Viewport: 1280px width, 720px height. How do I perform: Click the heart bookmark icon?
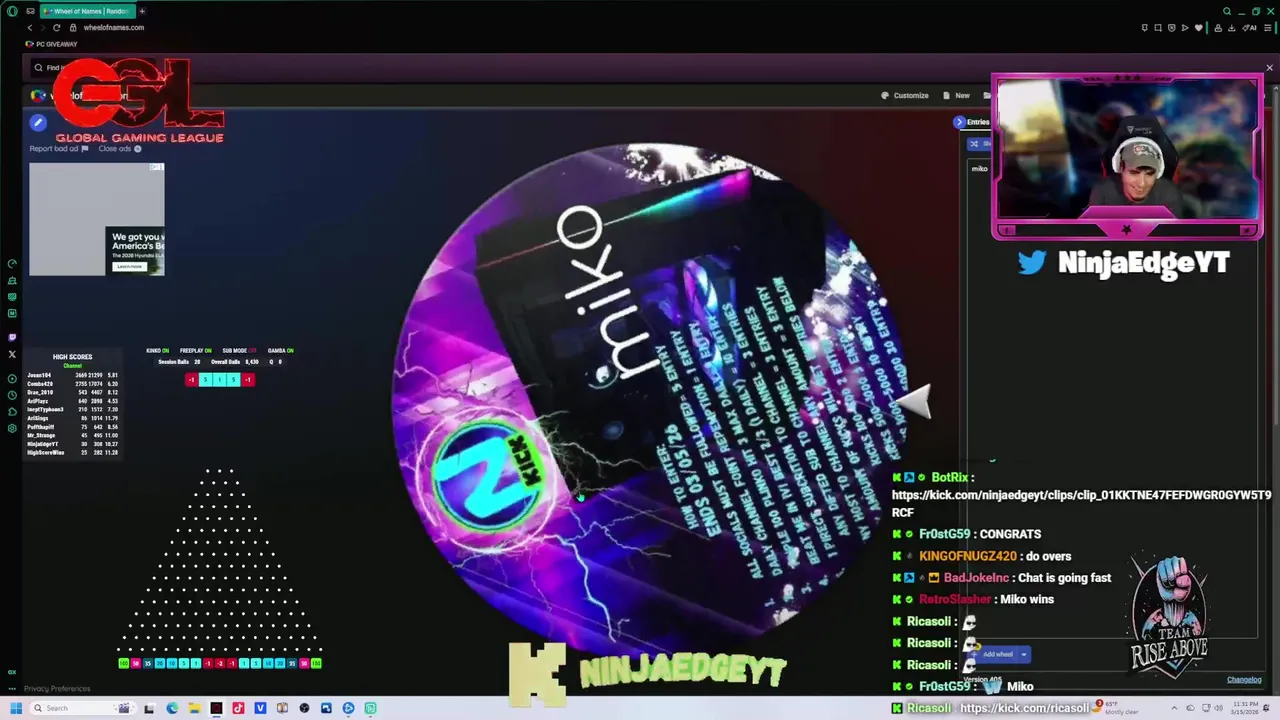[x=1200, y=28]
